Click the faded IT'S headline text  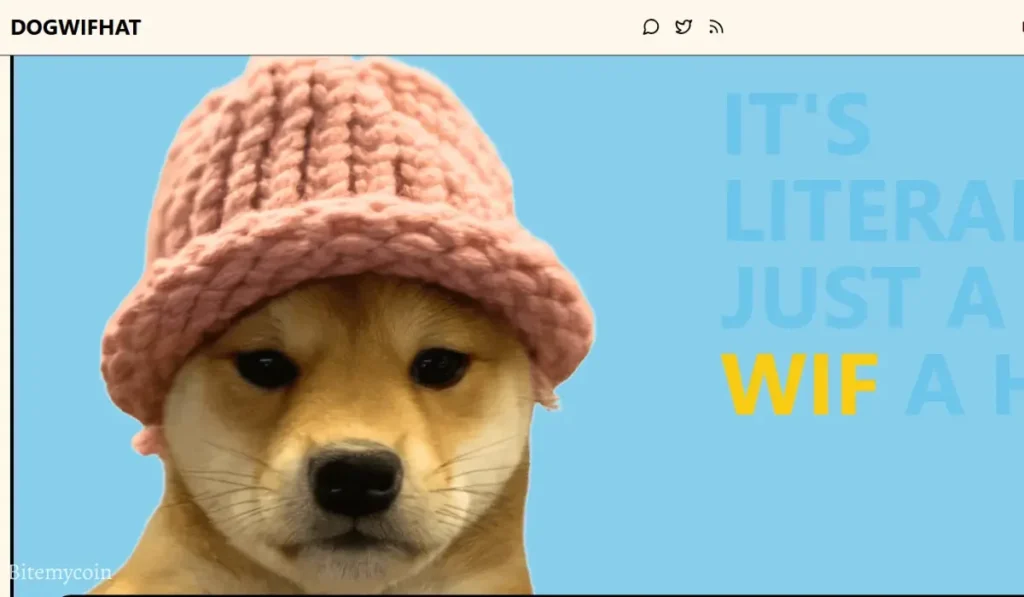796,124
